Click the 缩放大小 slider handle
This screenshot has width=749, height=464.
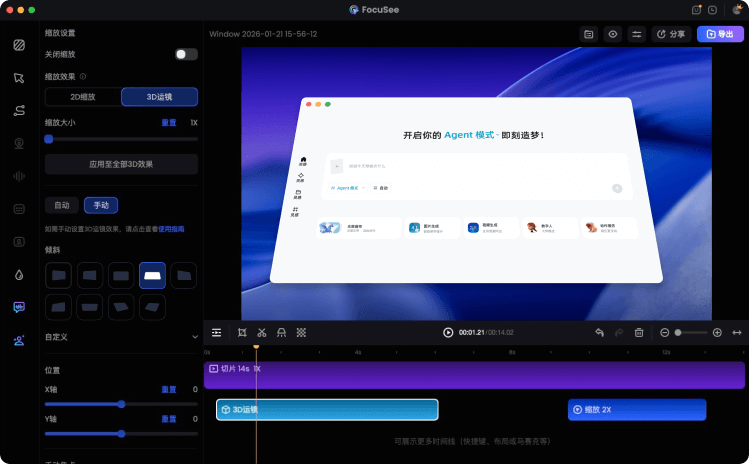49,139
